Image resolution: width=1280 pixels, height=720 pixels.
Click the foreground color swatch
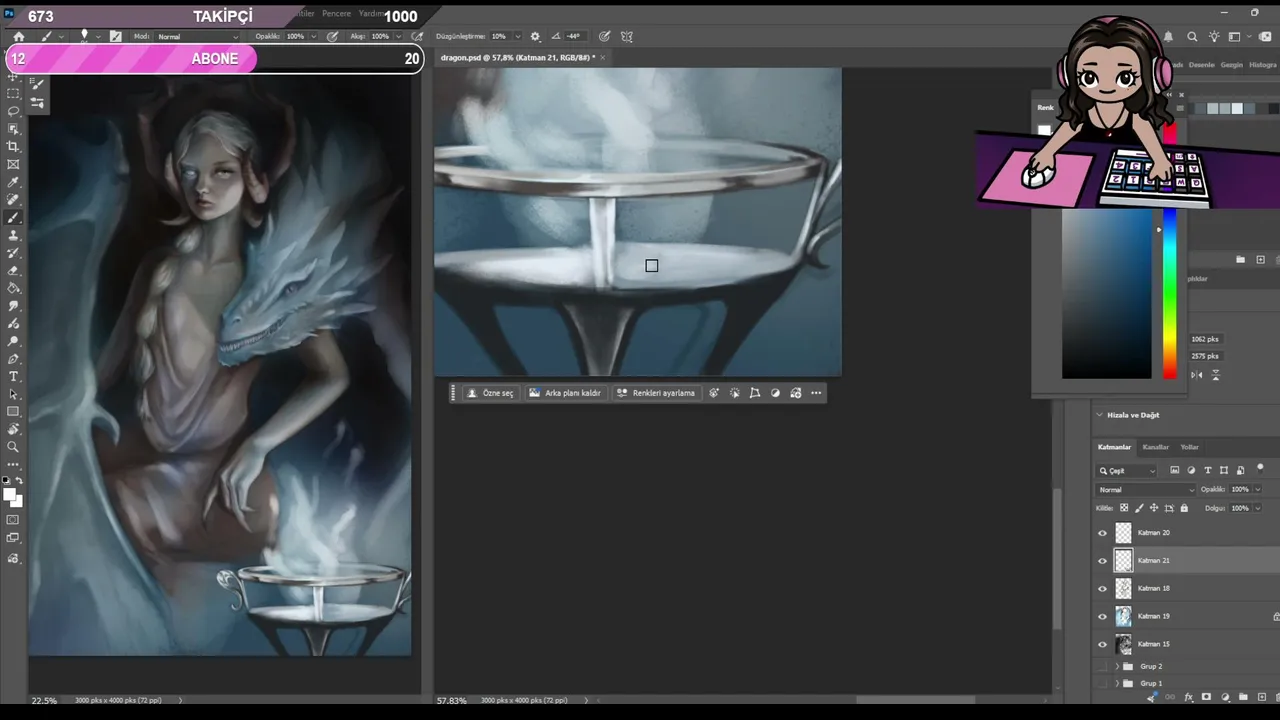click(x=9, y=494)
